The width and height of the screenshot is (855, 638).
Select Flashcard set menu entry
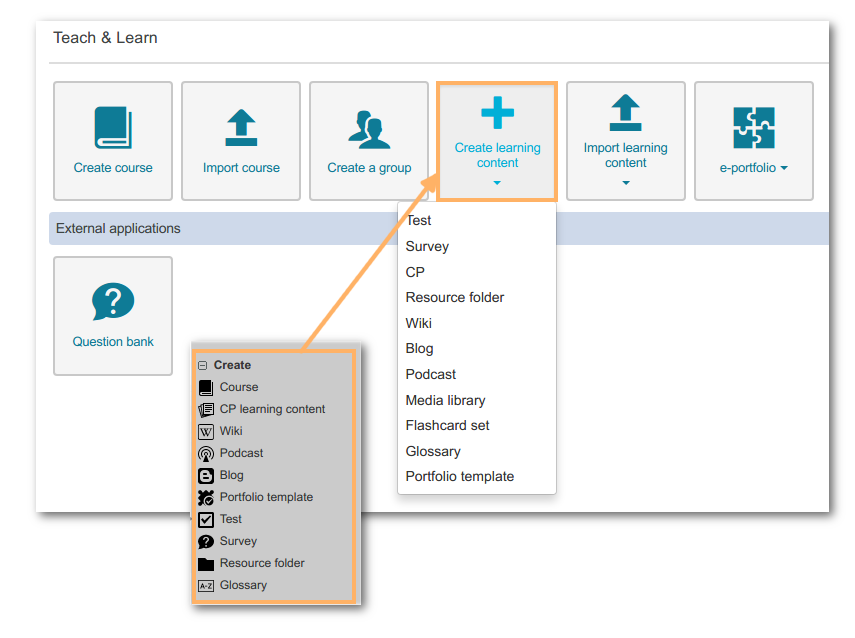[447, 425]
